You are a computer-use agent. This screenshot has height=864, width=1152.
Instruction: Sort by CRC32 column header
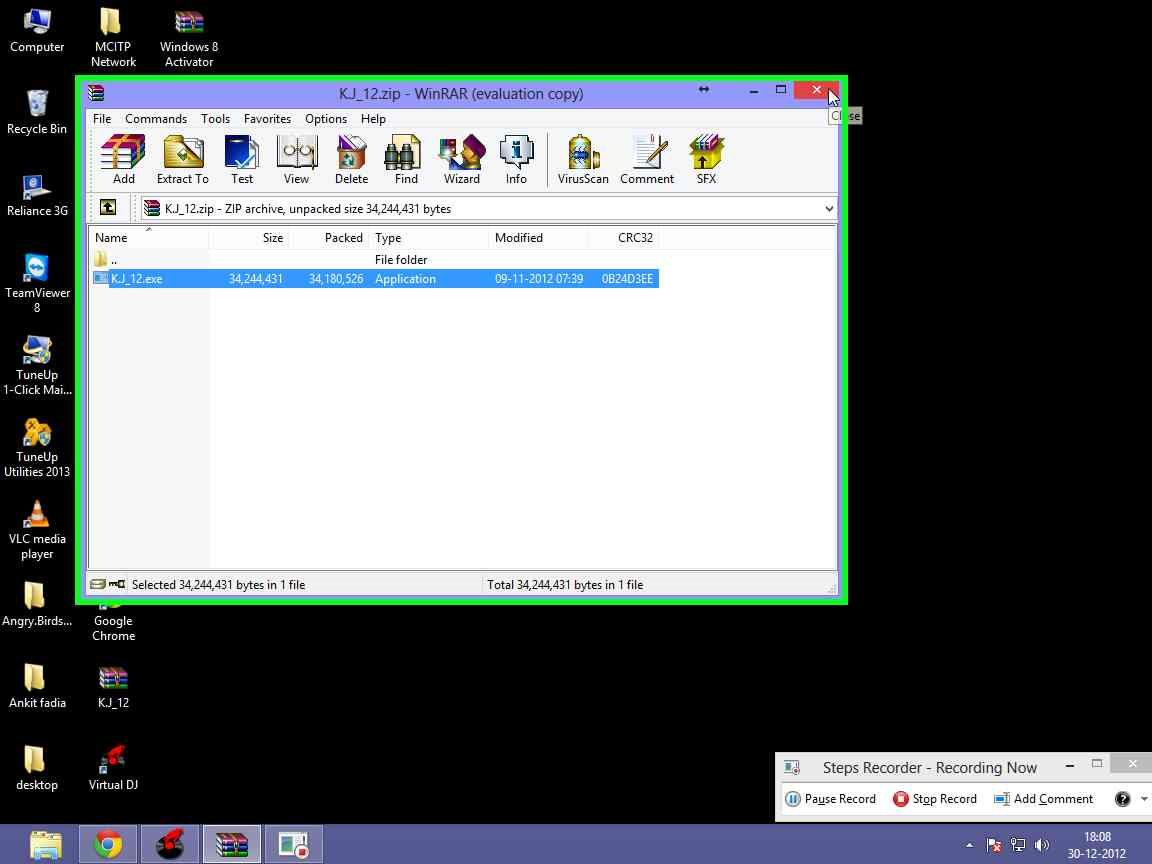click(623, 237)
